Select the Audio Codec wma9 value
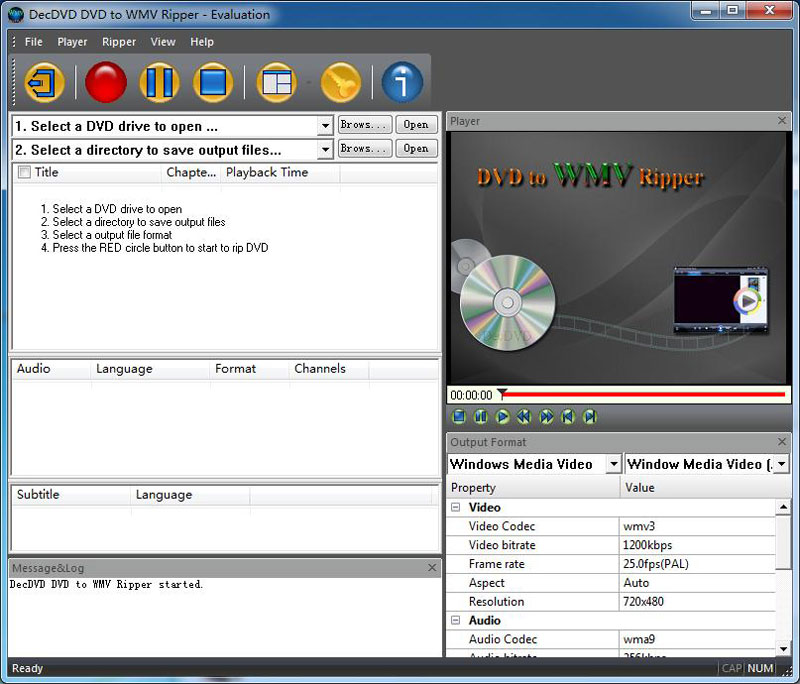The width and height of the screenshot is (800, 684). [x=697, y=640]
